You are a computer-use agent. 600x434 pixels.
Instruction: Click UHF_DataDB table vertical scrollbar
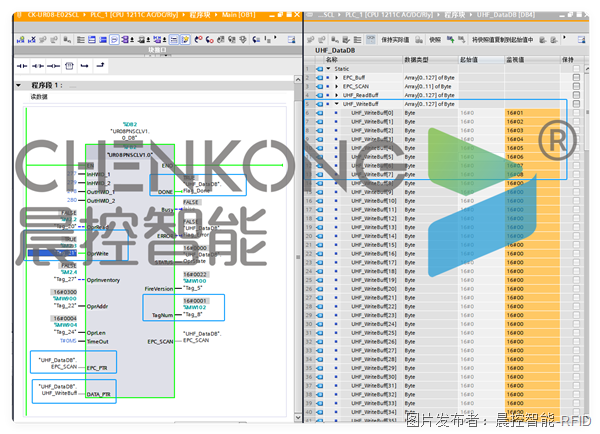(x=587, y=111)
